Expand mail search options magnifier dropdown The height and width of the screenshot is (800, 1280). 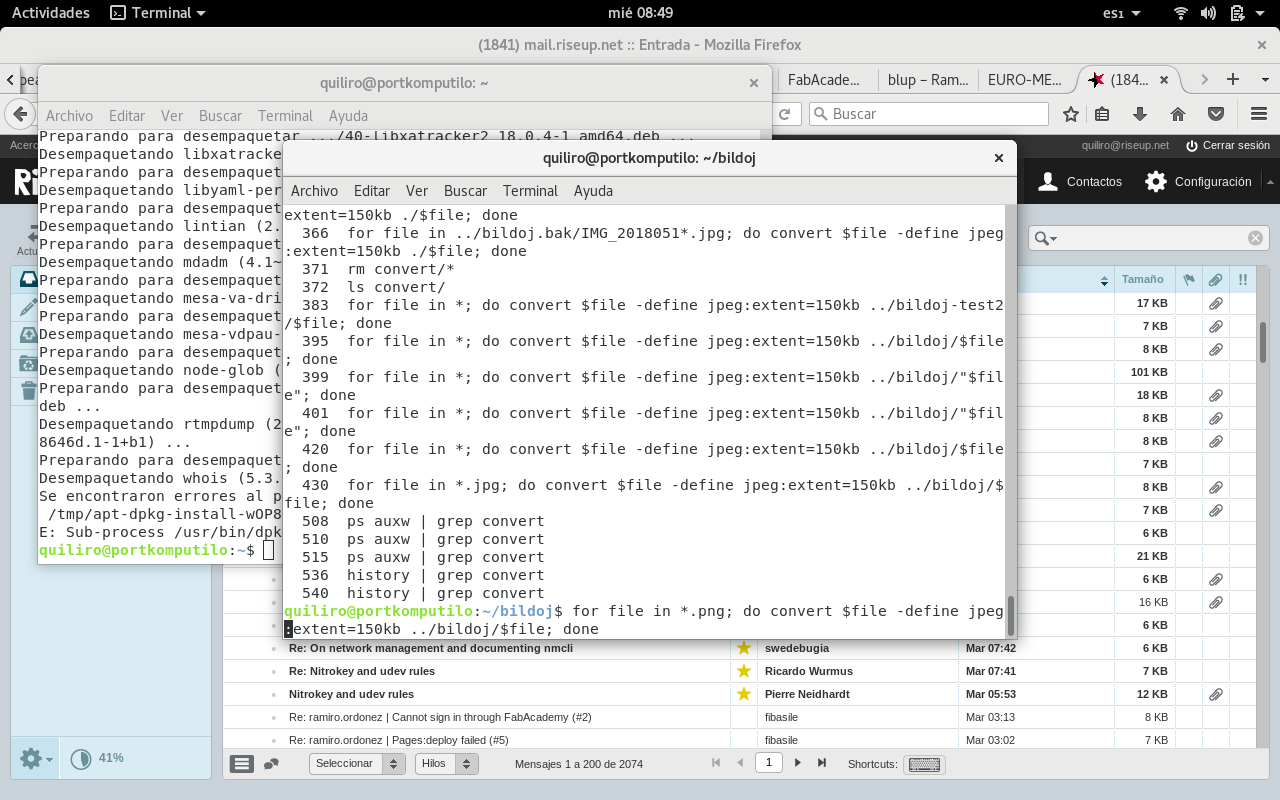(x=1046, y=238)
